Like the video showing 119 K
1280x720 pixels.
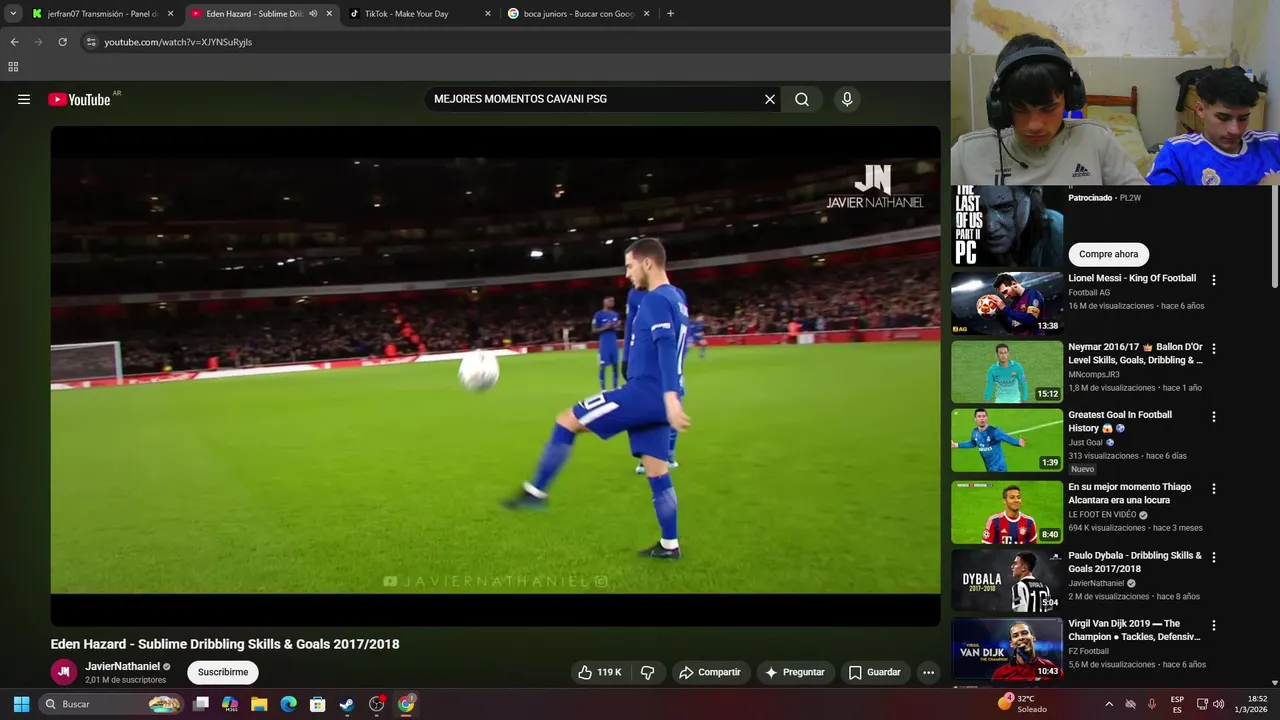[599, 672]
